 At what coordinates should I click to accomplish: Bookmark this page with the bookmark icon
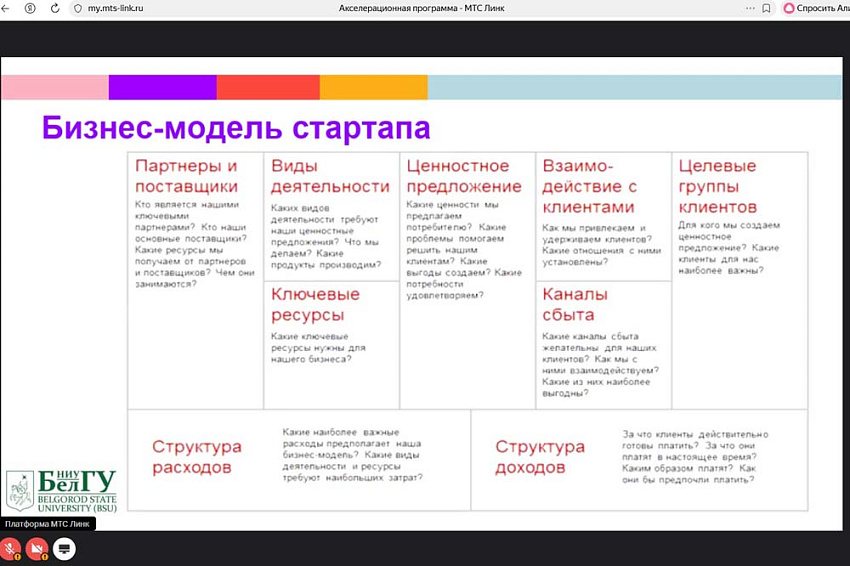[x=766, y=8]
